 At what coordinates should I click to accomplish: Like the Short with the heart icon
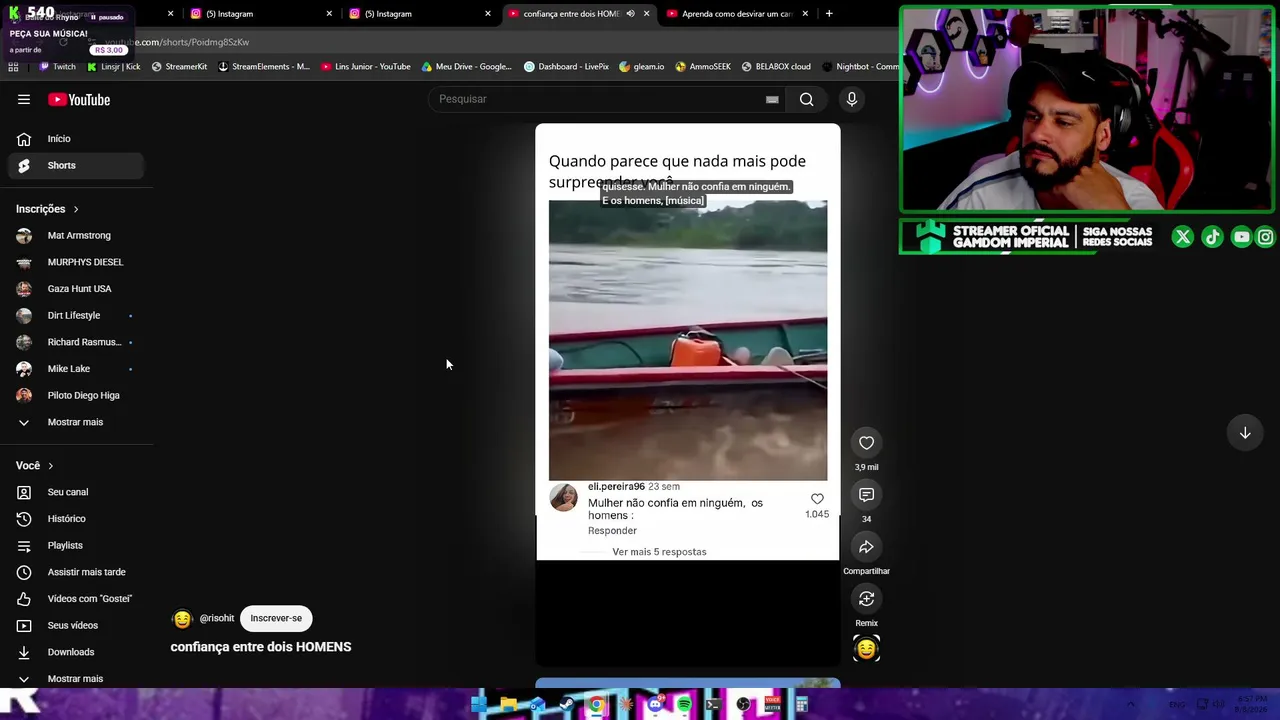pos(866,443)
